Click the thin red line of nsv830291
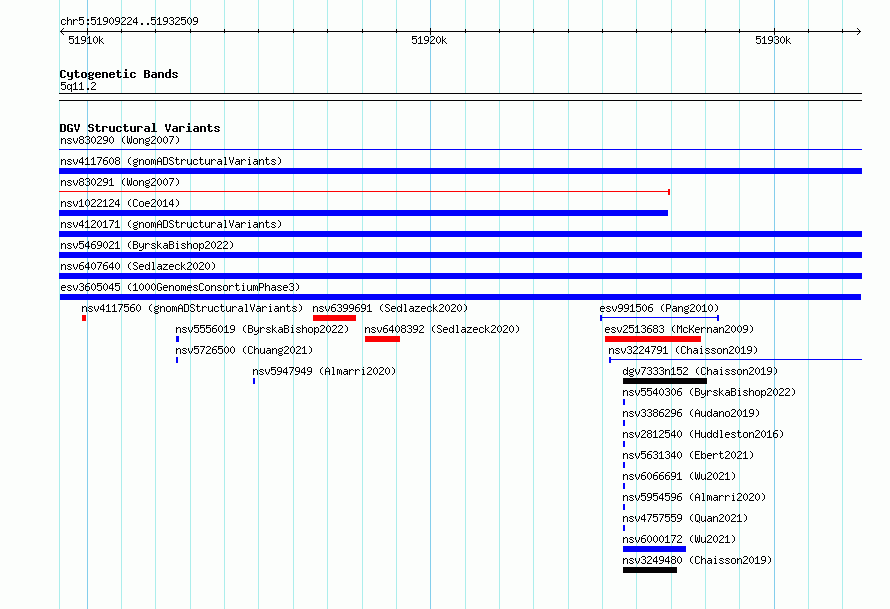890x609 pixels. point(364,192)
